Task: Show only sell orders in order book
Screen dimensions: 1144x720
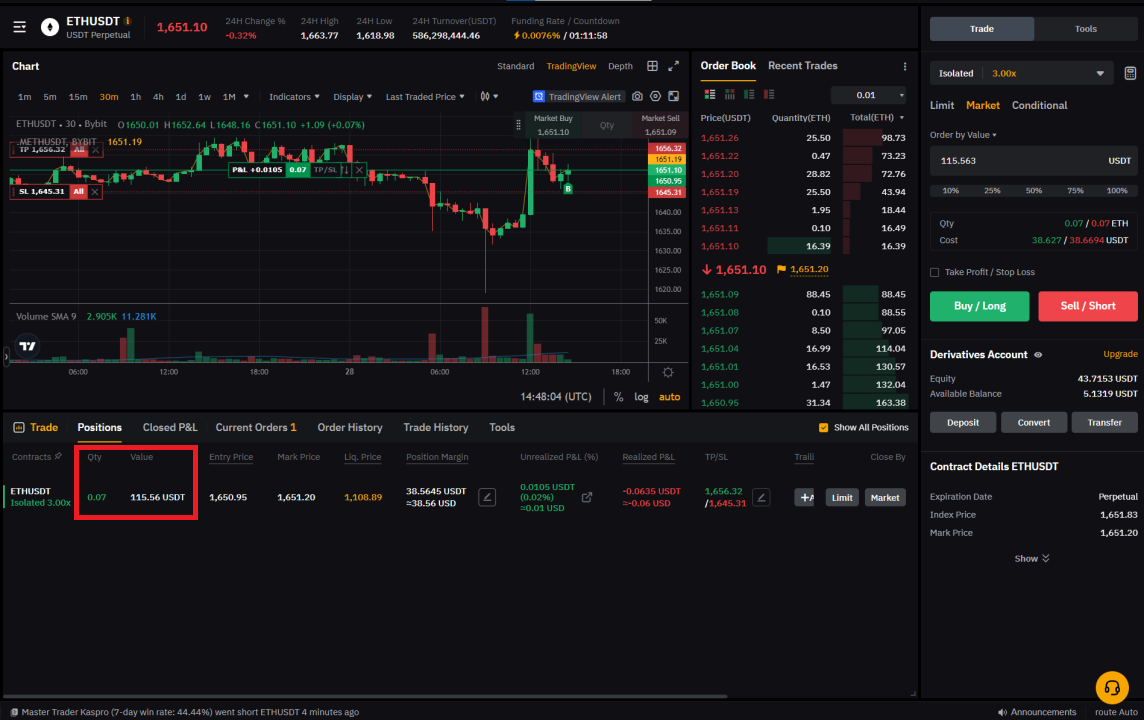Action: [x=768, y=95]
